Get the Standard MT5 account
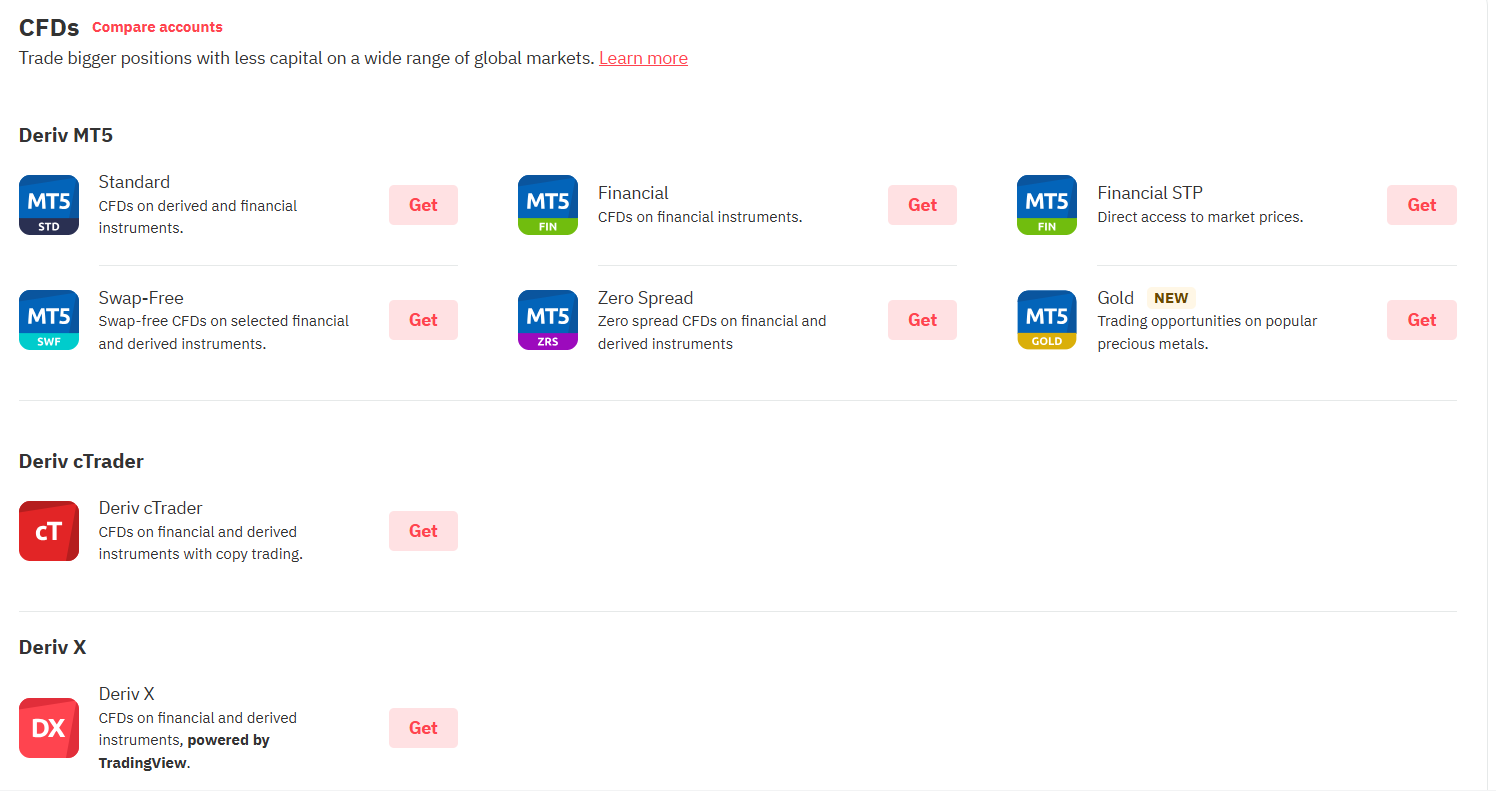This screenshot has width=1496, height=793. (423, 205)
